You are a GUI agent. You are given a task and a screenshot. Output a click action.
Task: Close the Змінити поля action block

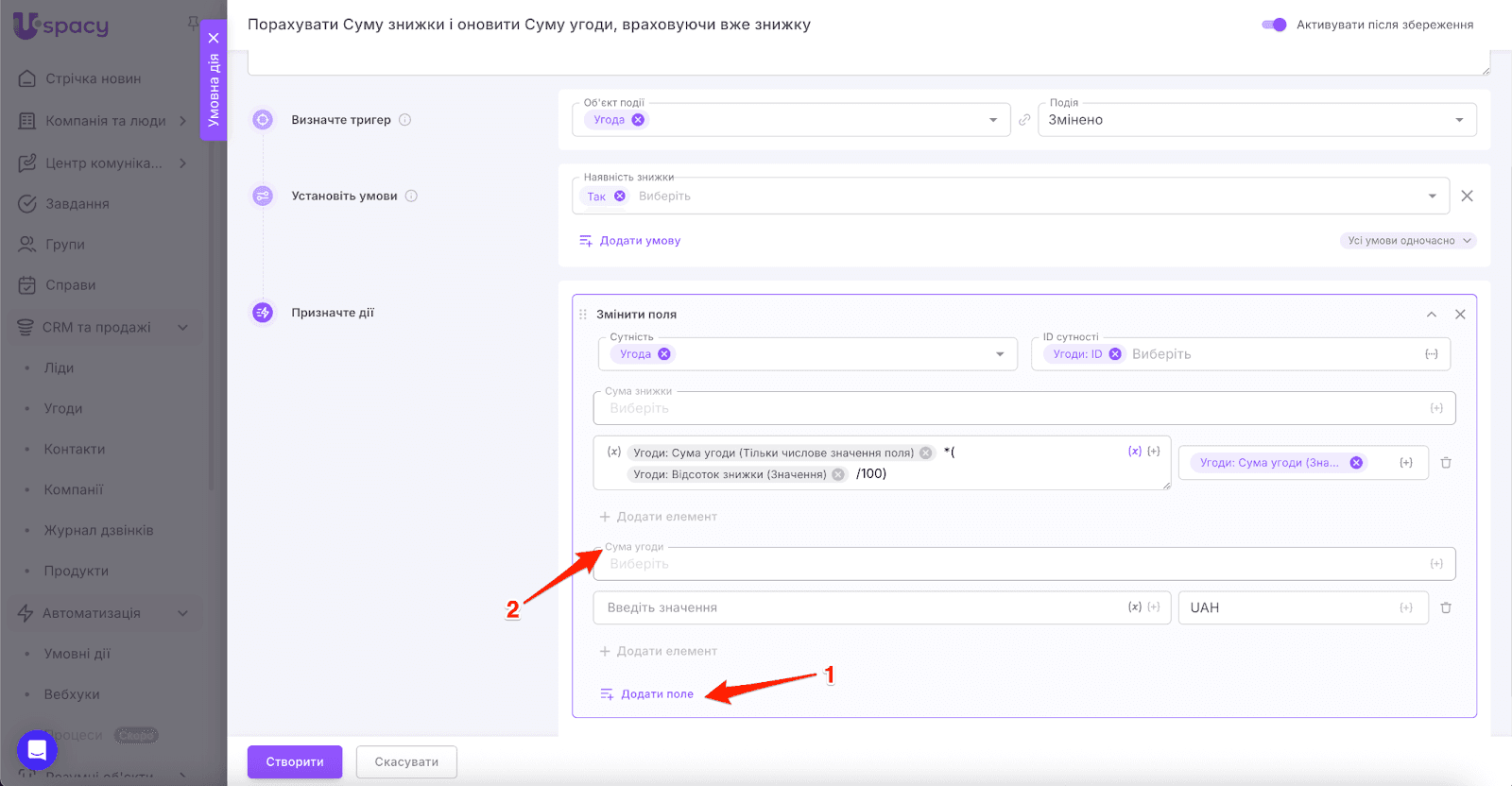[1460, 315]
